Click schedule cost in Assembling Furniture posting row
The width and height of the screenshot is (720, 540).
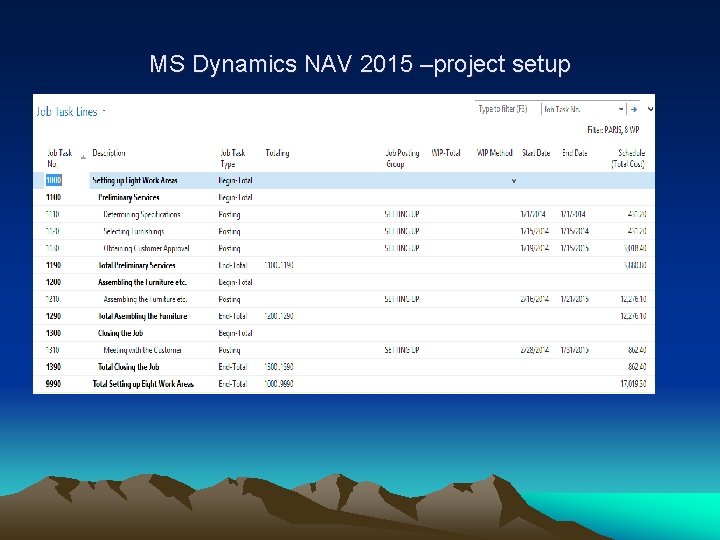pos(633,299)
